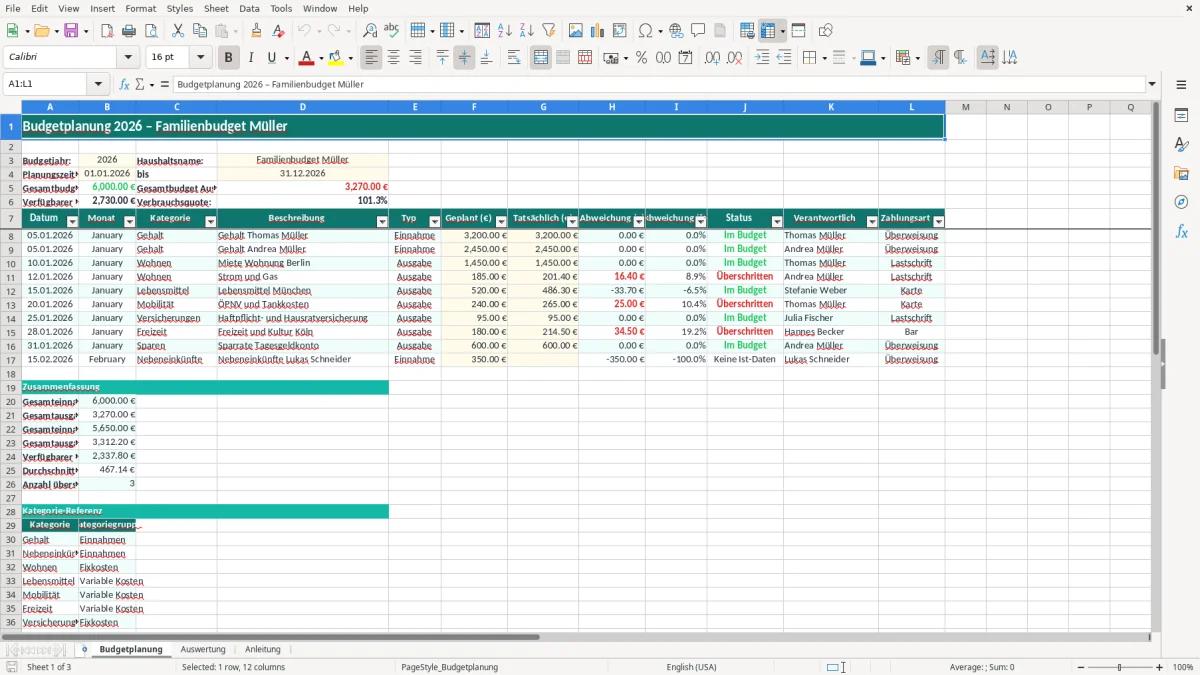
Task: Sort descending using the Z-A arrow icon
Action: click(x=526, y=31)
